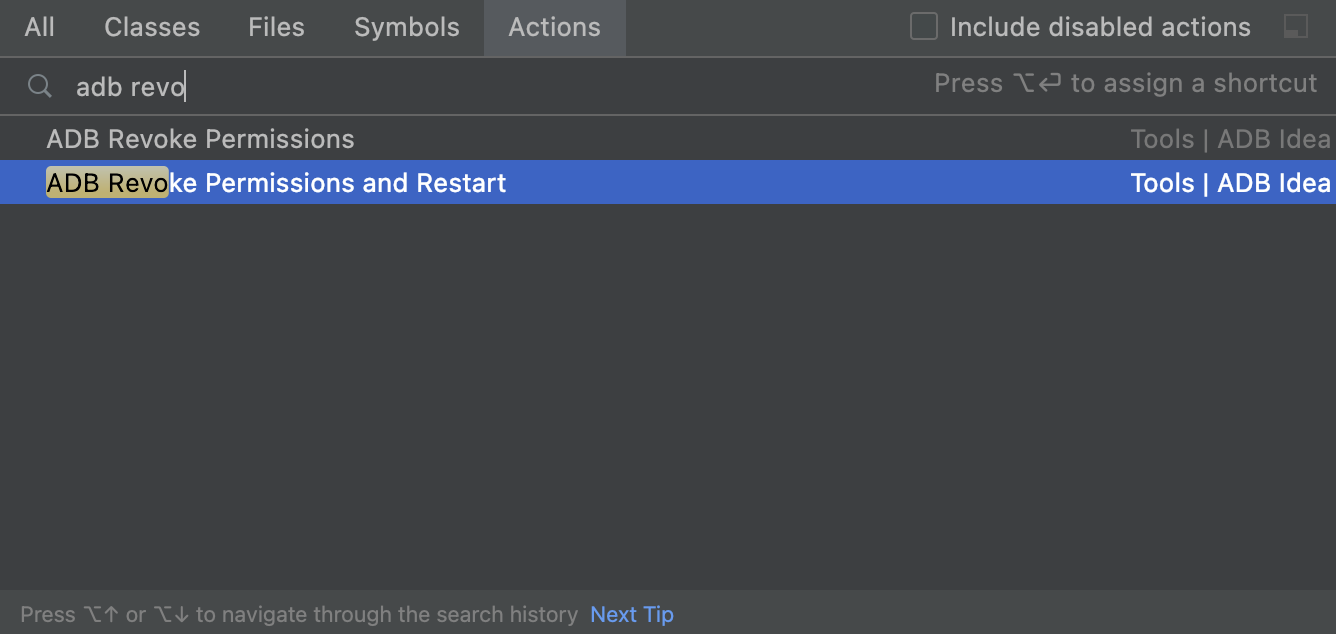
Task: Click the search magnifier icon
Action: (x=39, y=86)
